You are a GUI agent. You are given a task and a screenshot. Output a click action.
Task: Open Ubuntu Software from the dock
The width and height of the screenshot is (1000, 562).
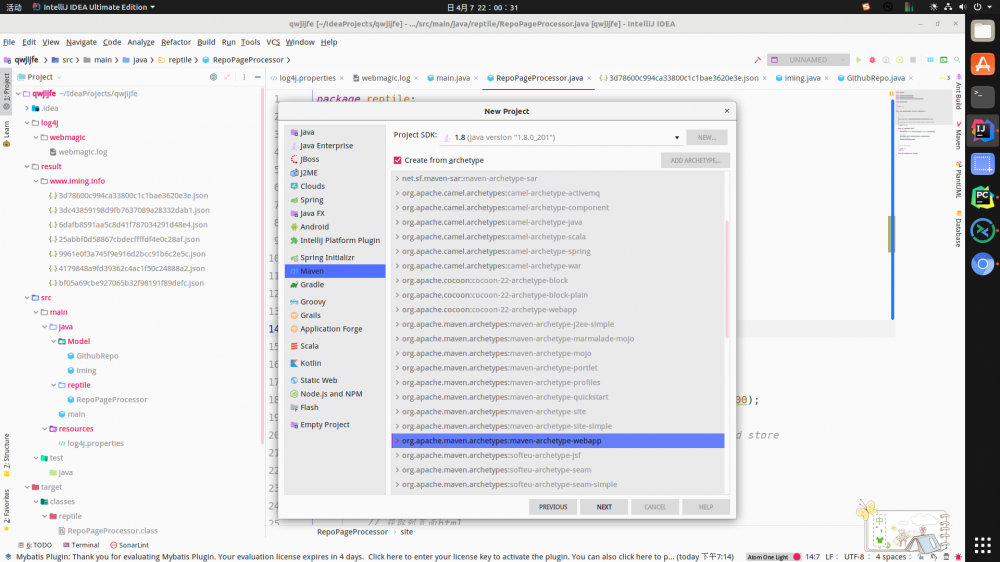pos(982,64)
